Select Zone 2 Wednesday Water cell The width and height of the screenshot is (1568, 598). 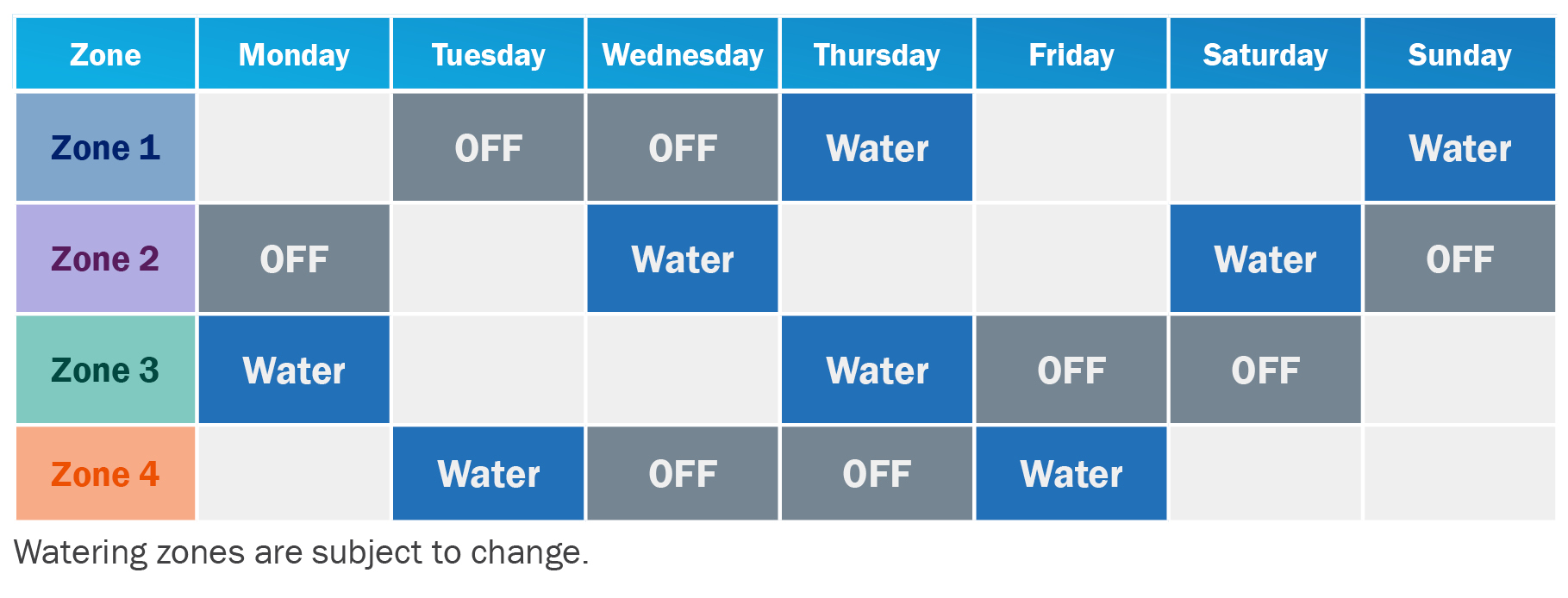coord(683,259)
